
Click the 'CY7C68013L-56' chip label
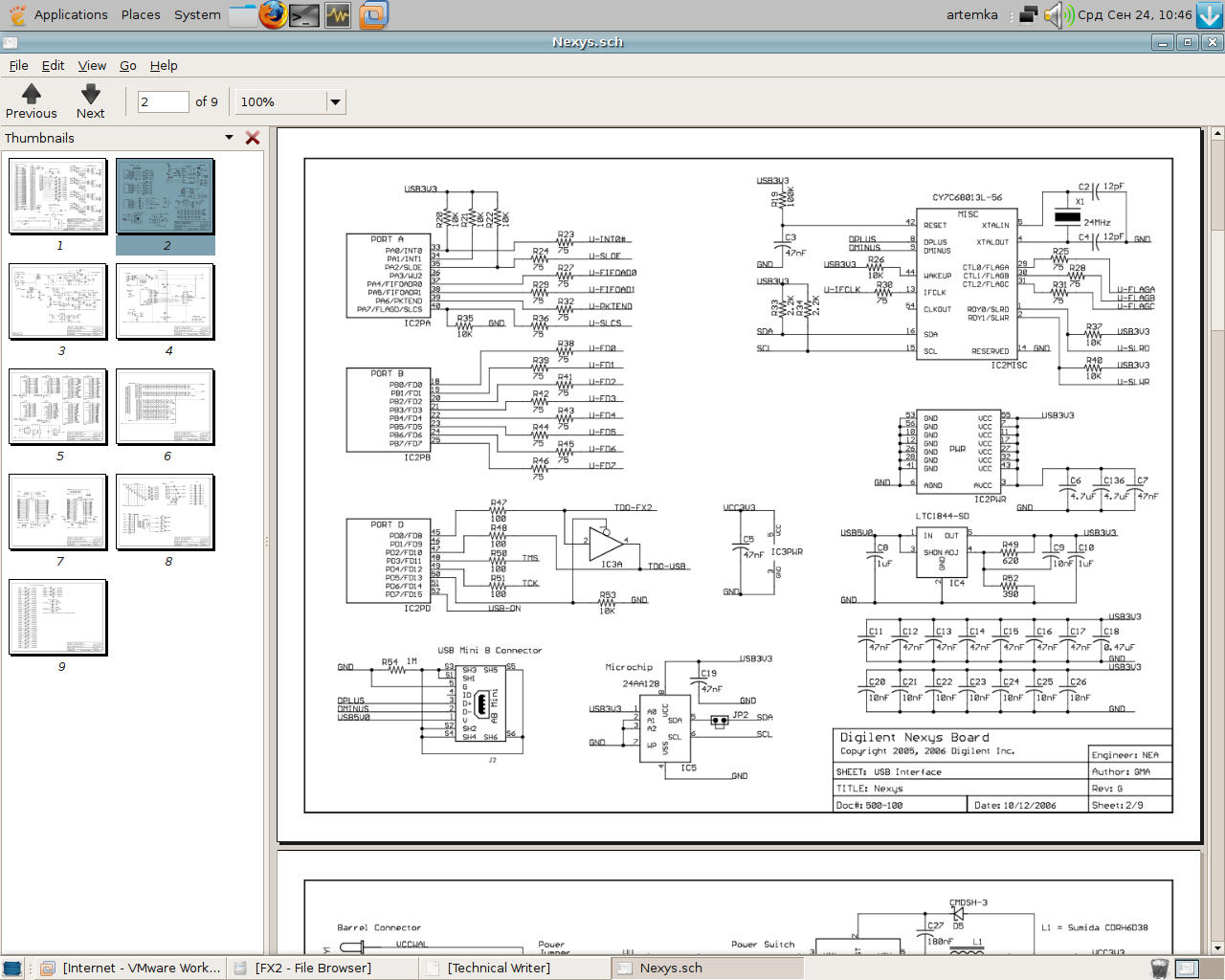(x=967, y=198)
